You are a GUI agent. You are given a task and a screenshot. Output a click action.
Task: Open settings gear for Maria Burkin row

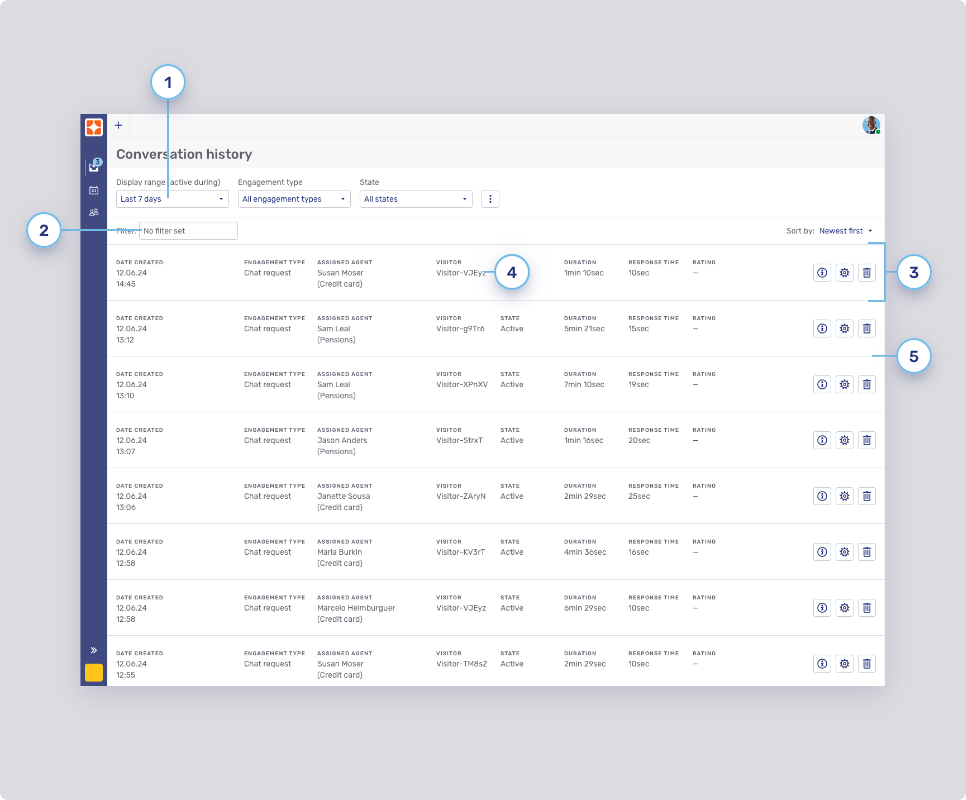tap(844, 552)
